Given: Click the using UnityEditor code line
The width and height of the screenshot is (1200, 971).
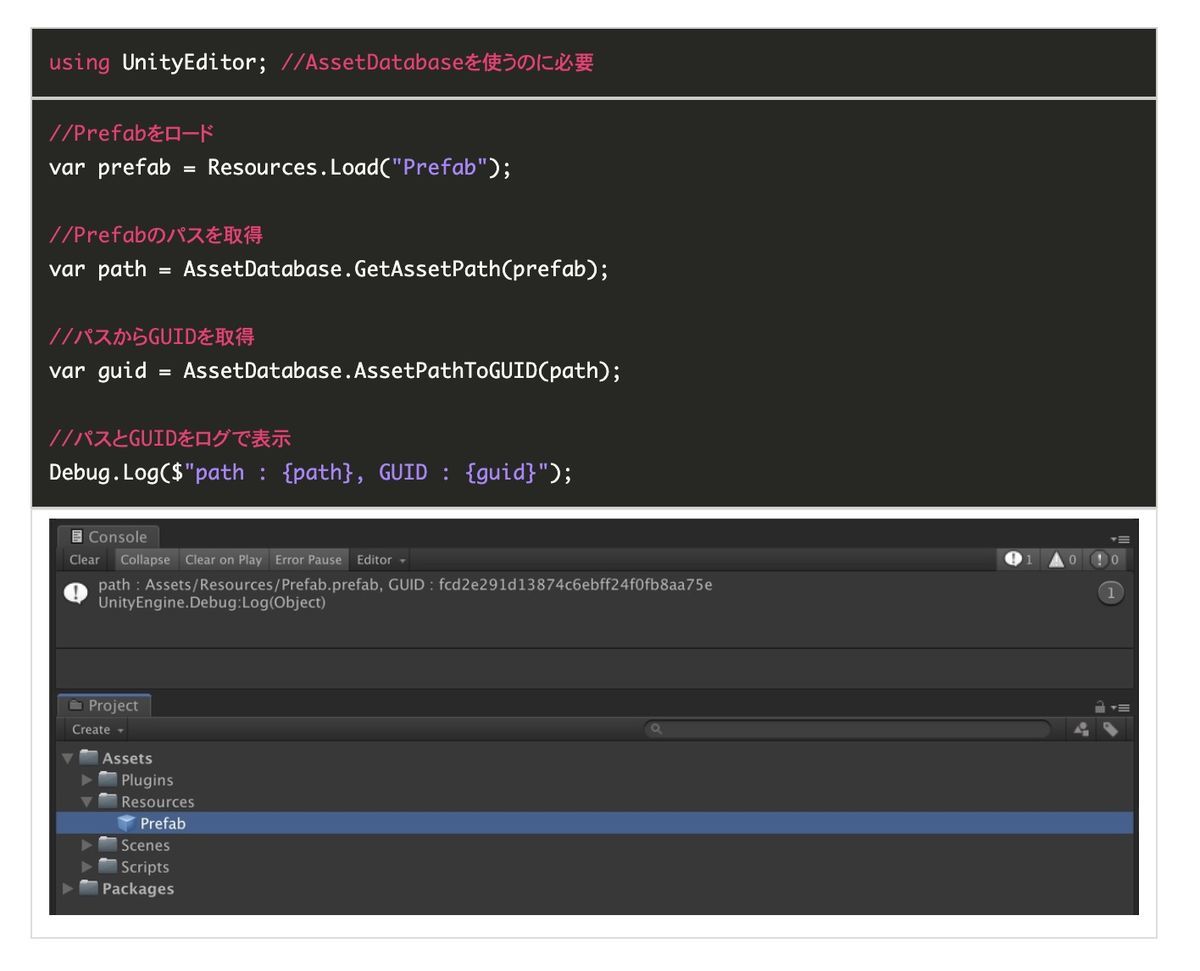Looking at the screenshot, I should pyautogui.click(x=321, y=62).
